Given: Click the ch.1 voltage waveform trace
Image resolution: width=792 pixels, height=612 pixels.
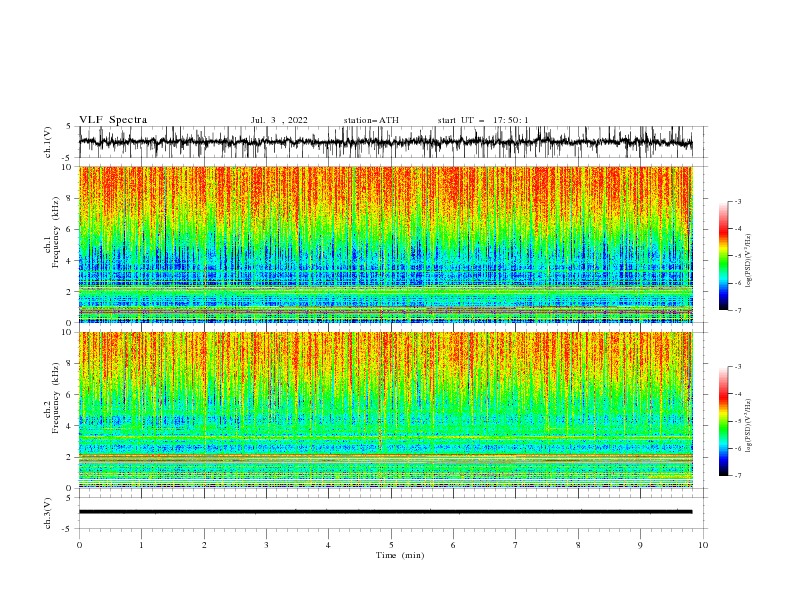Looking at the screenshot, I should 385,142.
